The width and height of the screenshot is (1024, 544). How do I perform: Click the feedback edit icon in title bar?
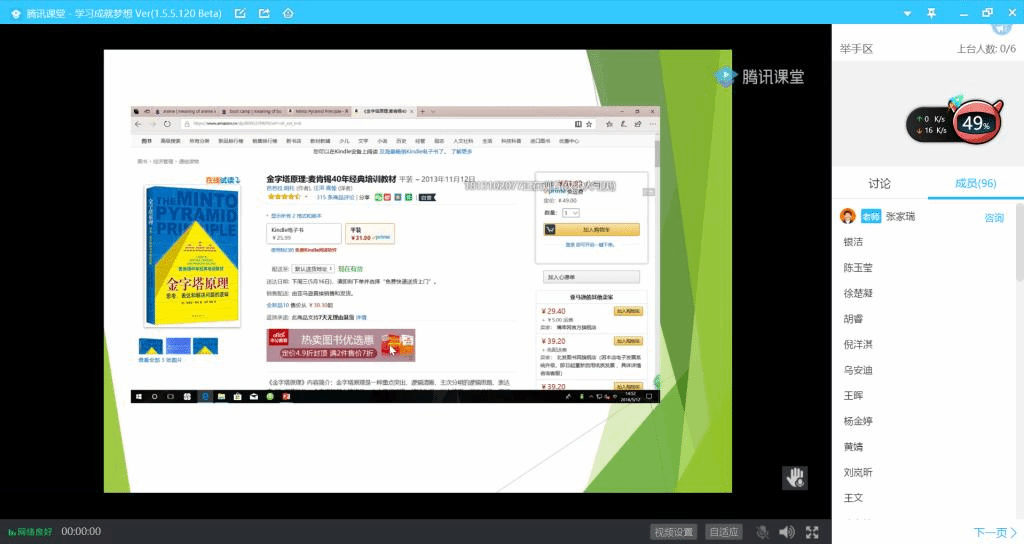pyautogui.click(x=240, y=13)
